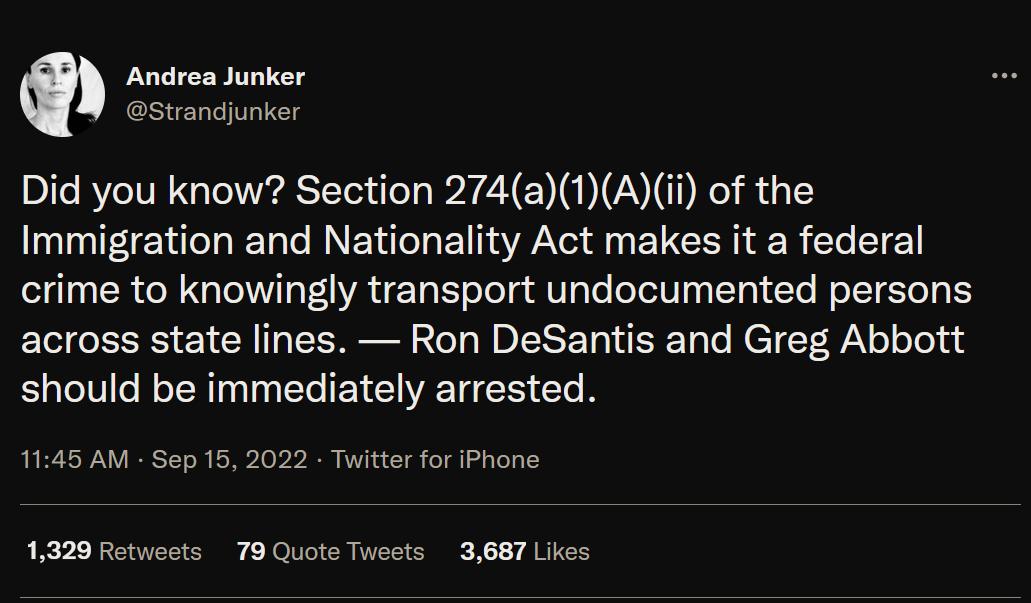
Task: Click the 11:45 AM time label
Action: click(x=74, y=460)
